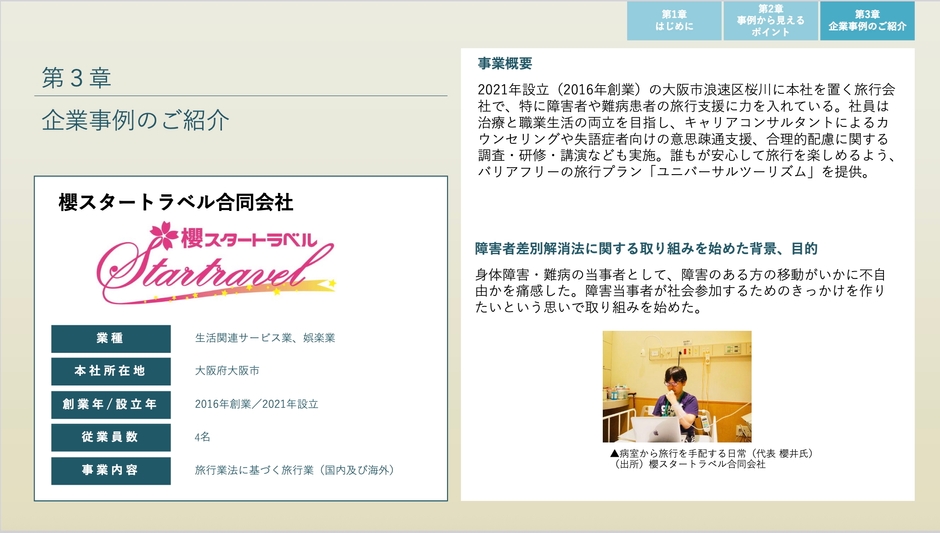Click the 業種 label box
The width and height of the screenshot is (940, 533).
click(x=111, y=339)
